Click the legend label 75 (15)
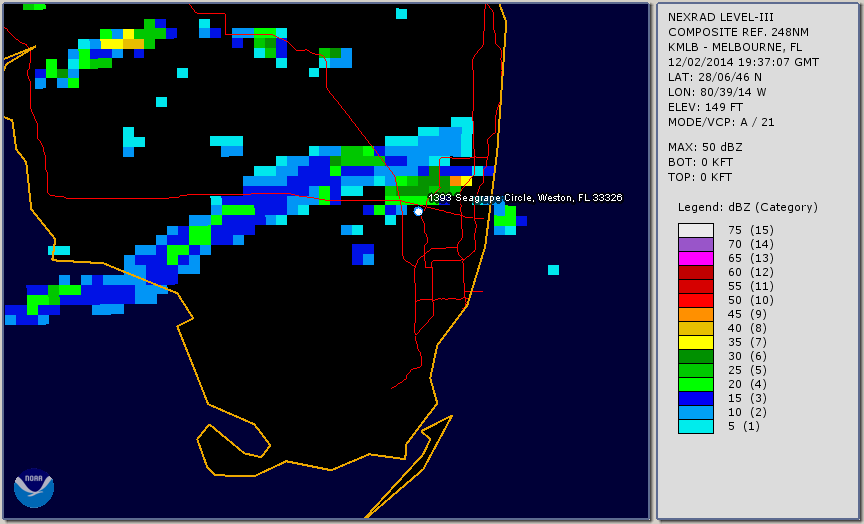The width and height of the screenshot is (864, 524). pyautogui.click(x=750, y=230)
